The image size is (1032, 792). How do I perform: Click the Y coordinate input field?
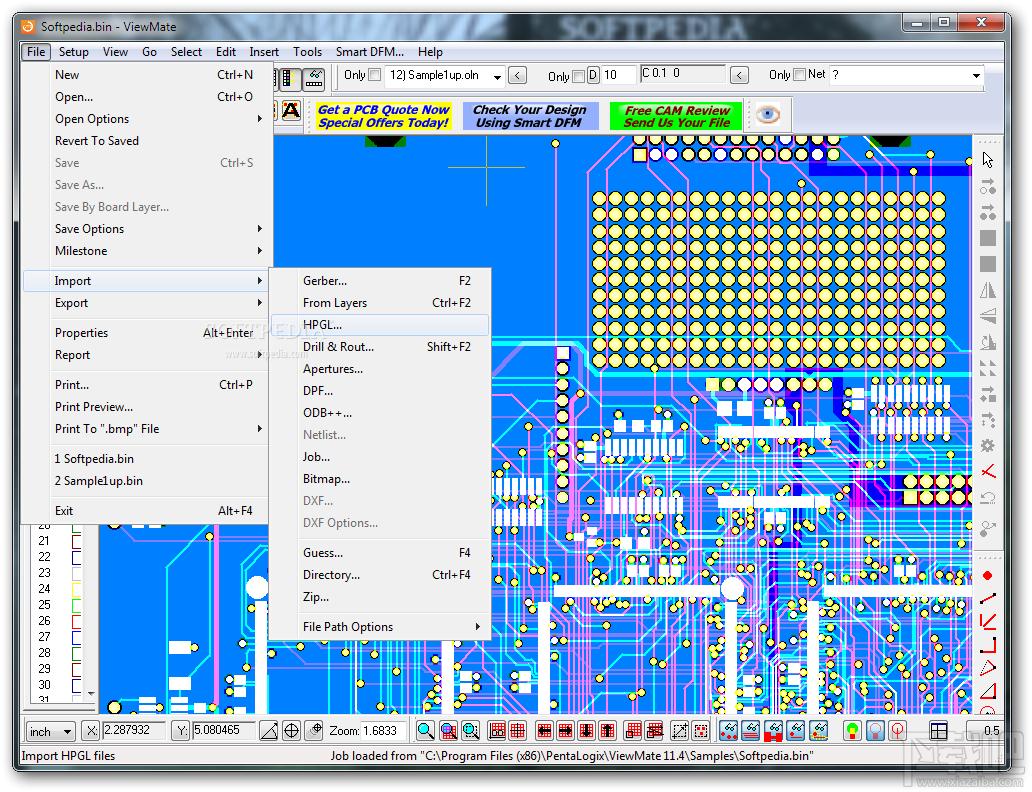(224, 731)
